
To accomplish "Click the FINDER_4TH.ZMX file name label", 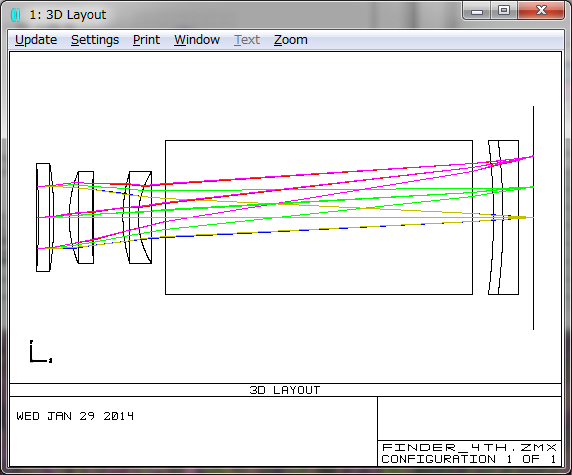I will point(469,447).
